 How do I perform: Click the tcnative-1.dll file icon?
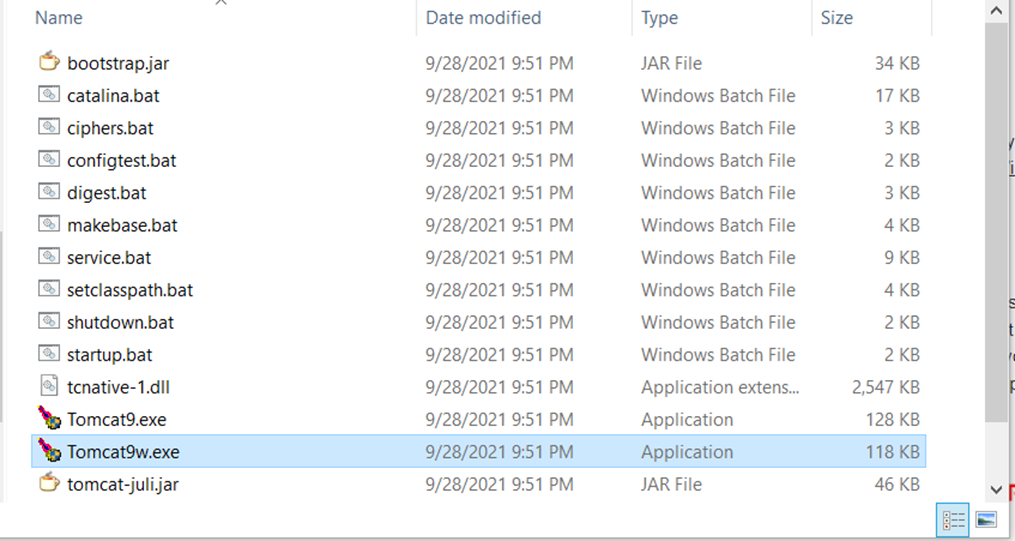coord(49,386)
